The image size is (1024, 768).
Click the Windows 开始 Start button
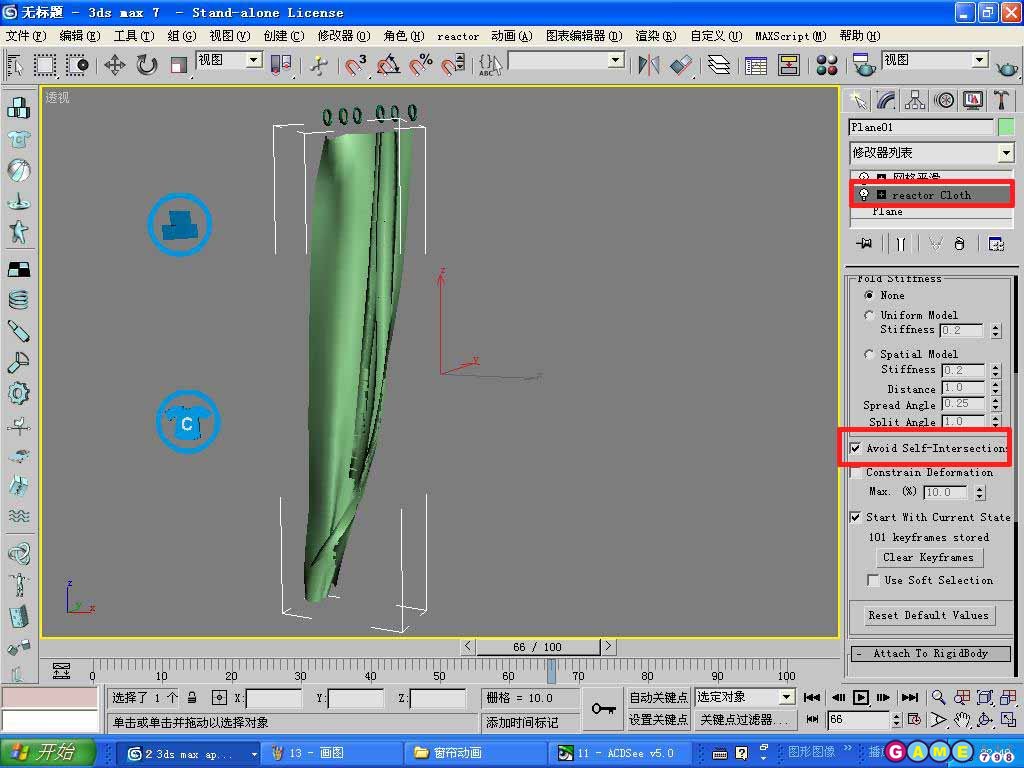48,752
